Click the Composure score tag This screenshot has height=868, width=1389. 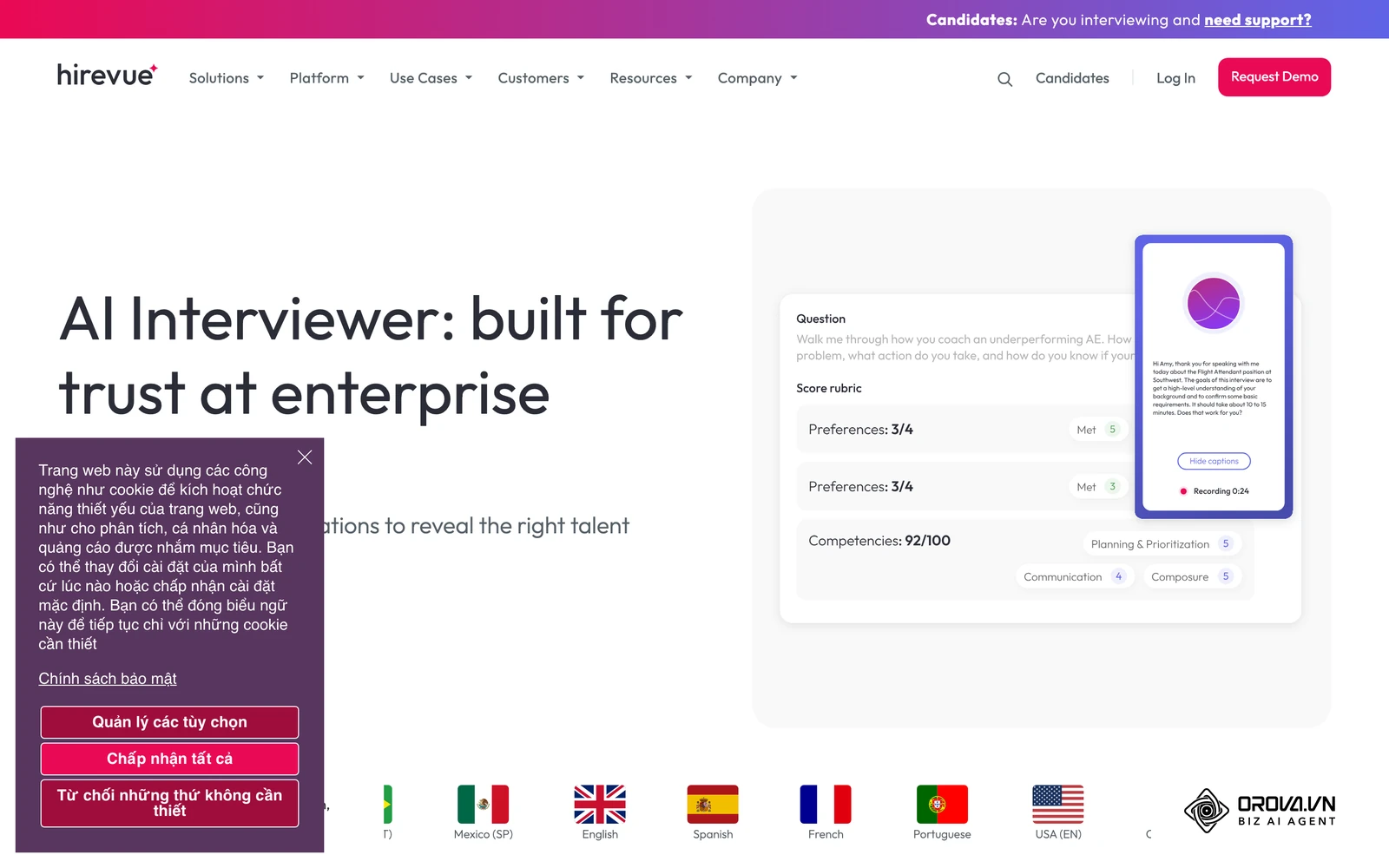point(1191,576)
